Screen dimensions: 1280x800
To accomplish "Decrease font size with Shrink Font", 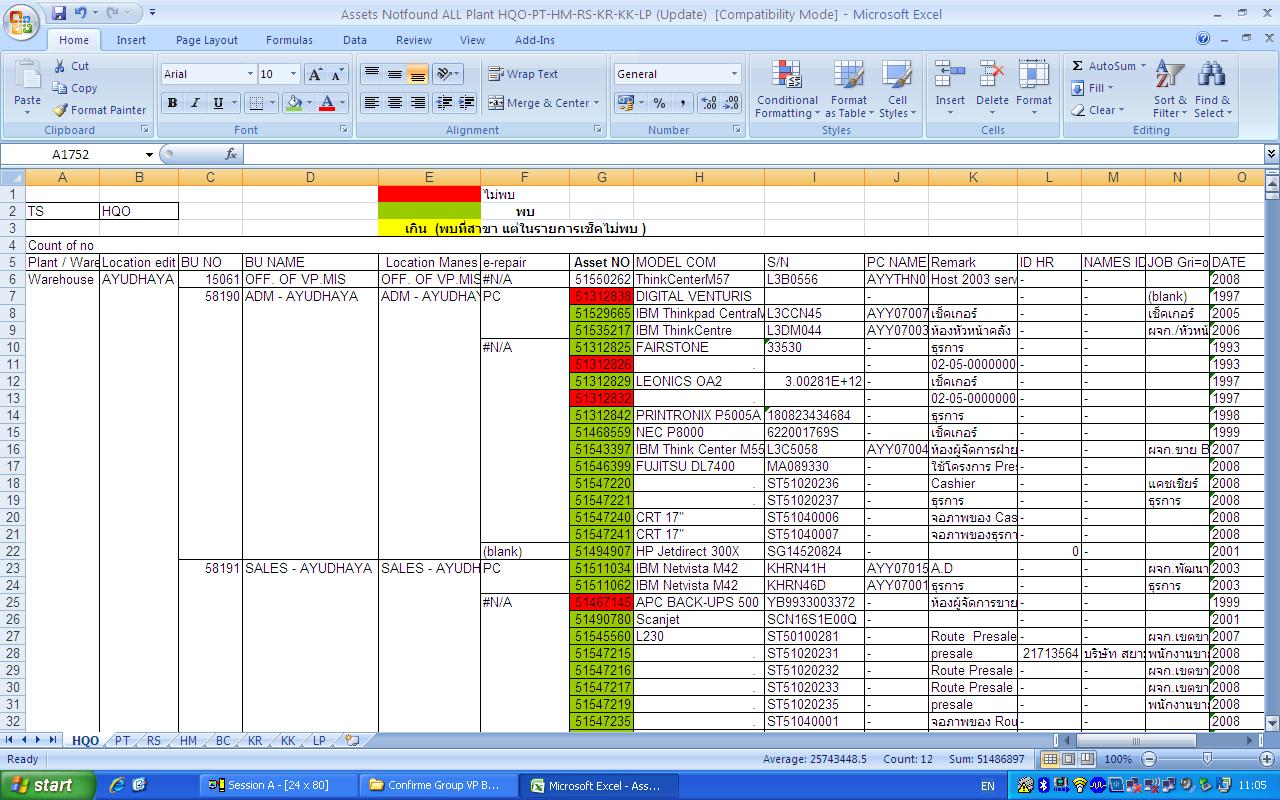I will pos(338,74).
